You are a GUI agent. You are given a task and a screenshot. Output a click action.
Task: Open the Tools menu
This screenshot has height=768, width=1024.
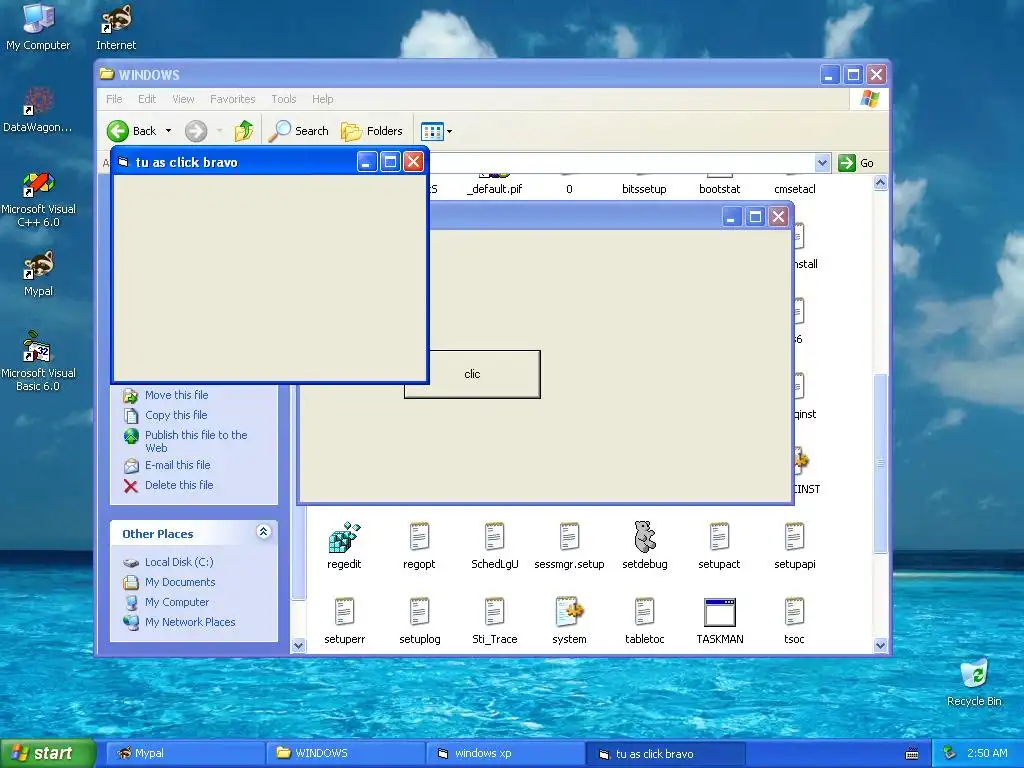tap(283, 99)
